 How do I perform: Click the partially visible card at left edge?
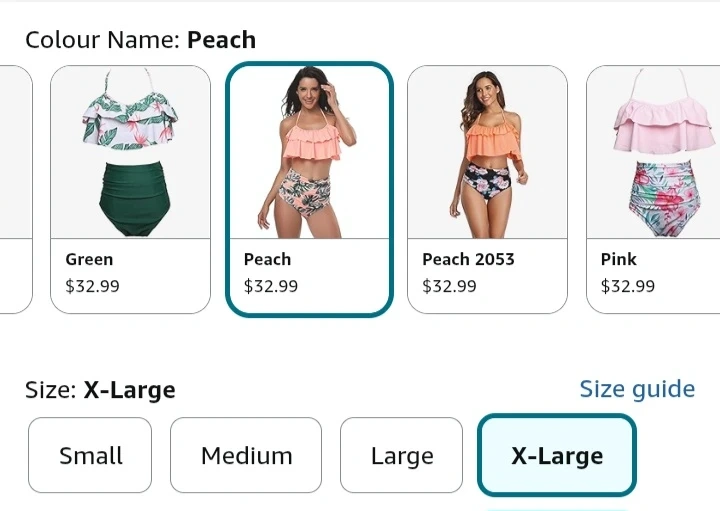click(x=16, y=189)
